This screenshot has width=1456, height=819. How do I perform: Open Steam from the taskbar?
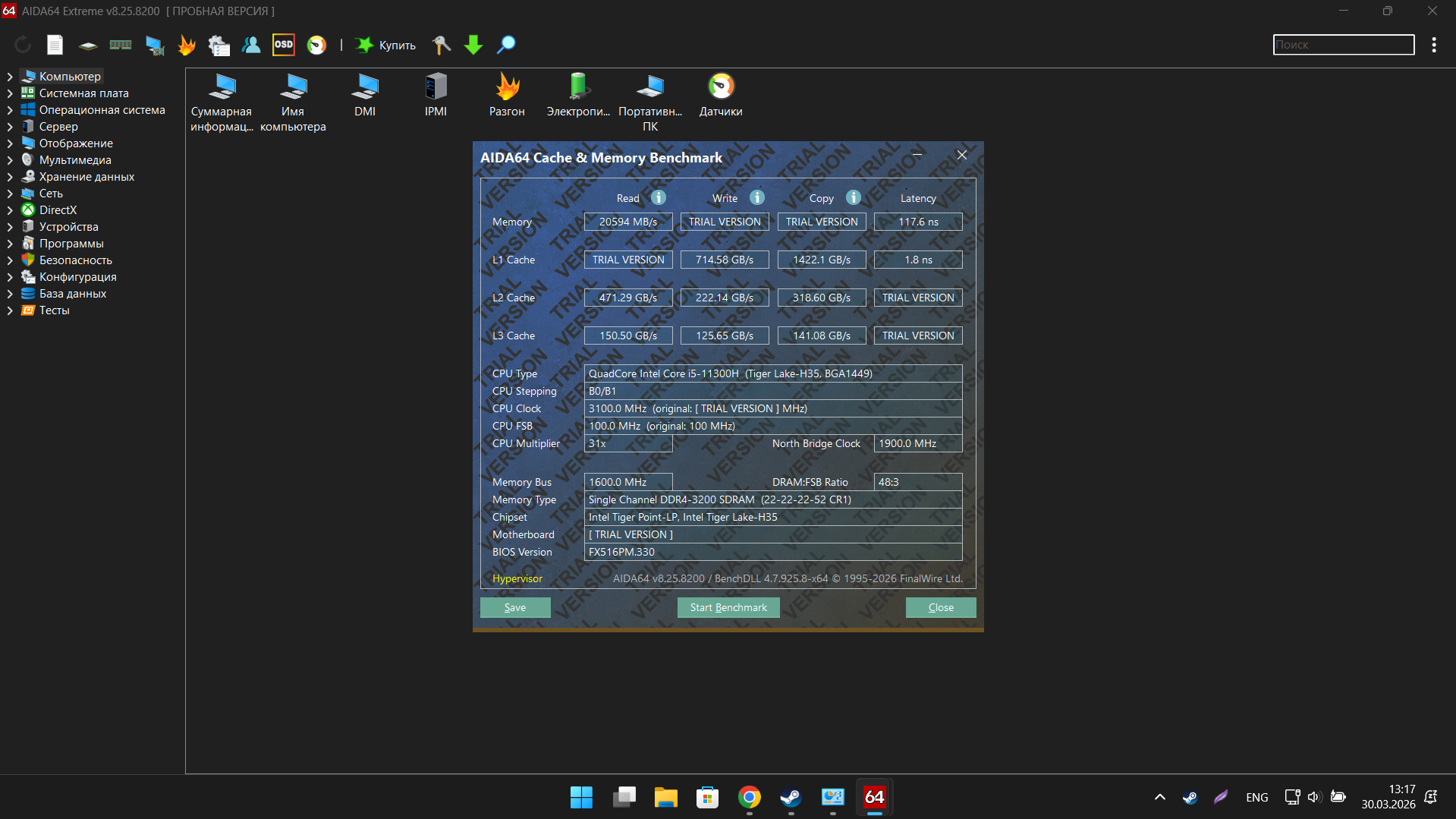point(791,797)
